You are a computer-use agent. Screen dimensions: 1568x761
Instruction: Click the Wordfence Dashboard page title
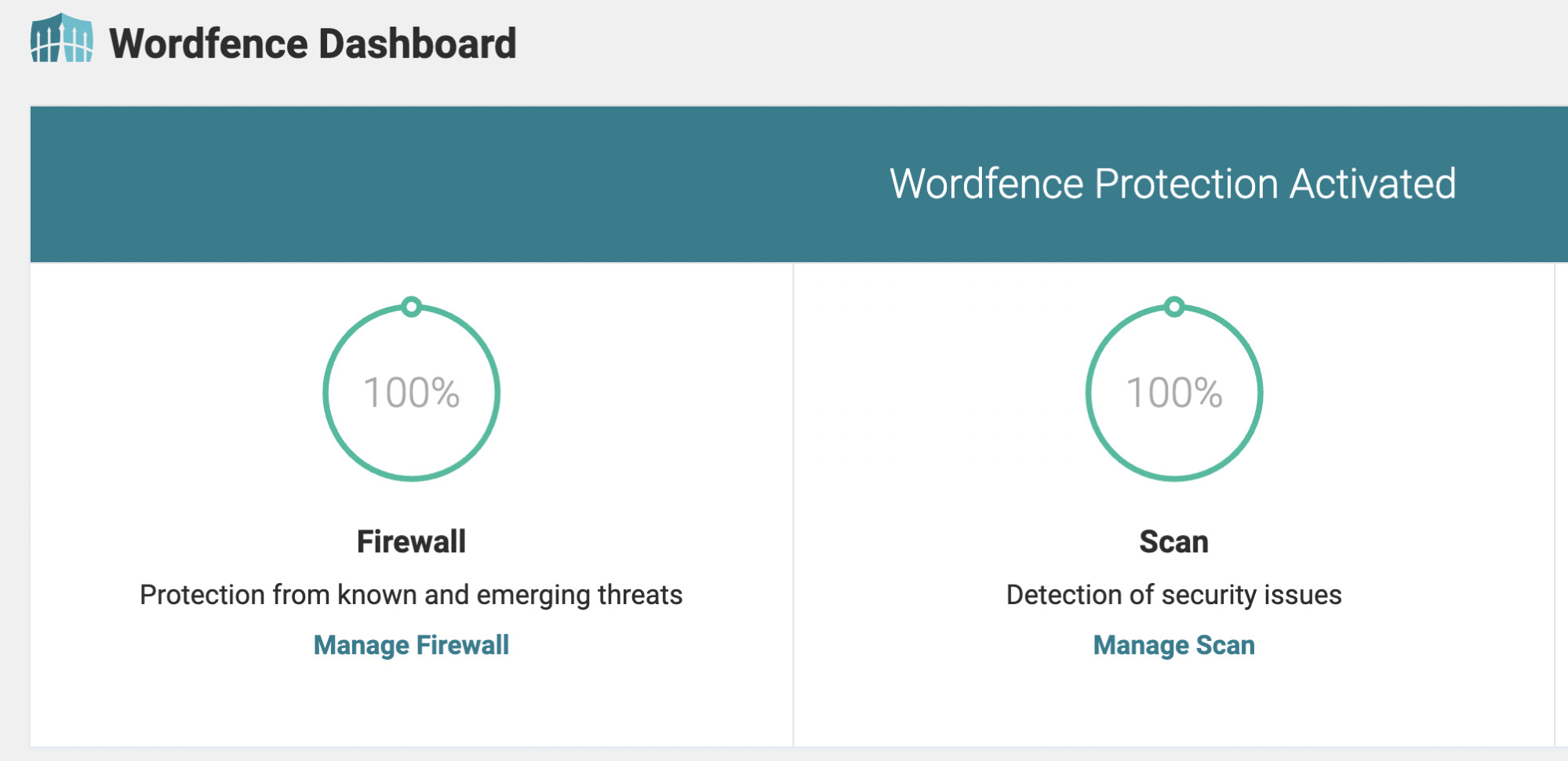[312, 44]
